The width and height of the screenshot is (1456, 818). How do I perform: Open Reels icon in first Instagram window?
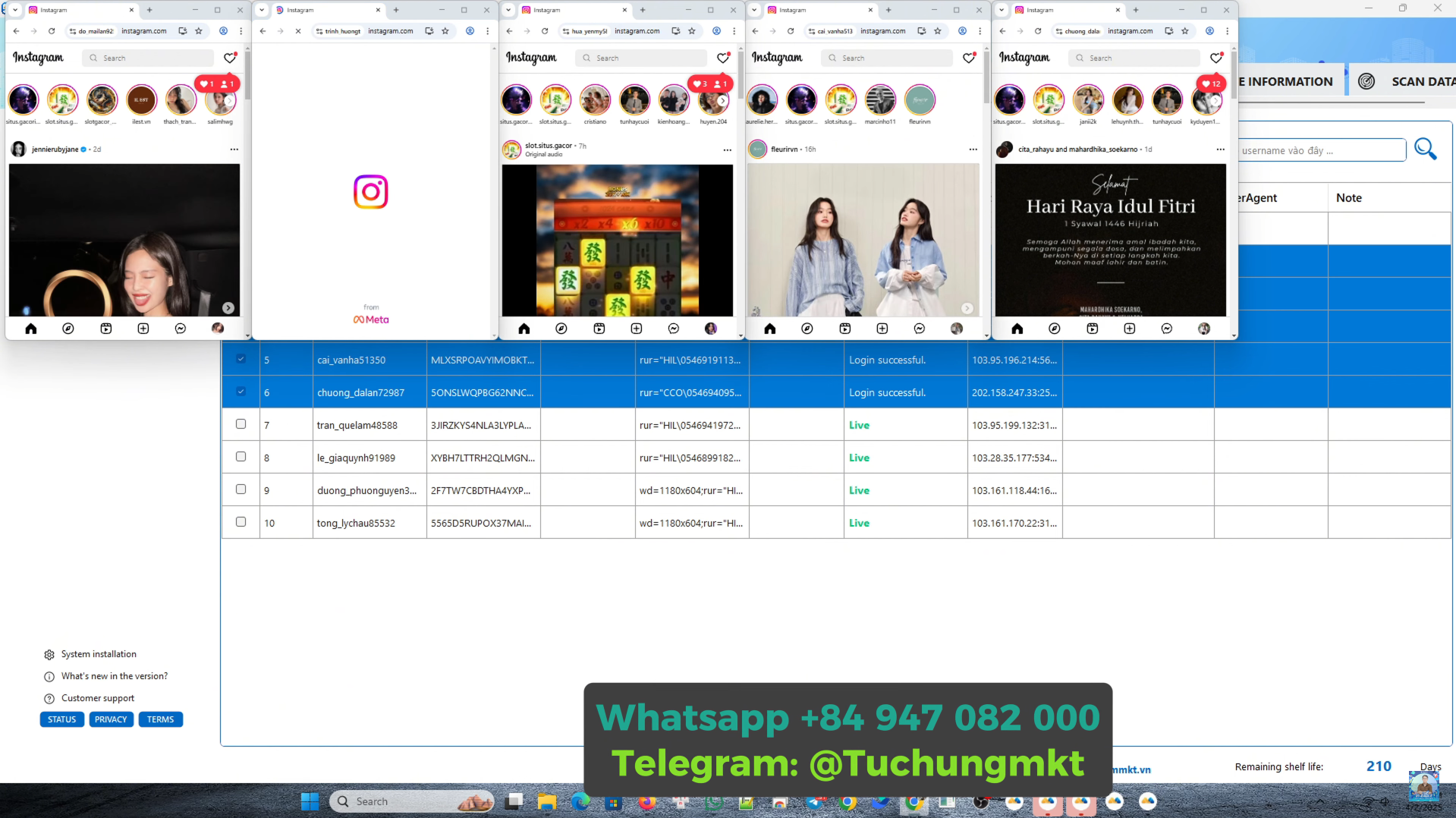[x=106, y=329]
